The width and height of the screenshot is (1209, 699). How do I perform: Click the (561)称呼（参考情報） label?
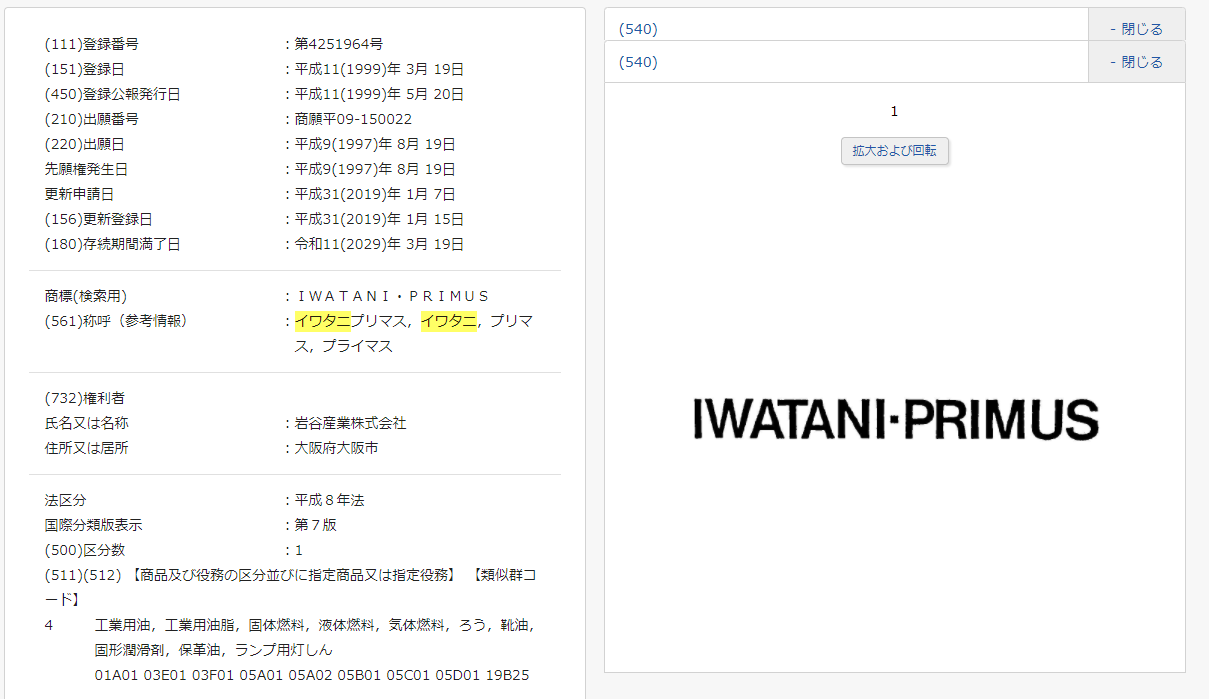coord(123,320)
